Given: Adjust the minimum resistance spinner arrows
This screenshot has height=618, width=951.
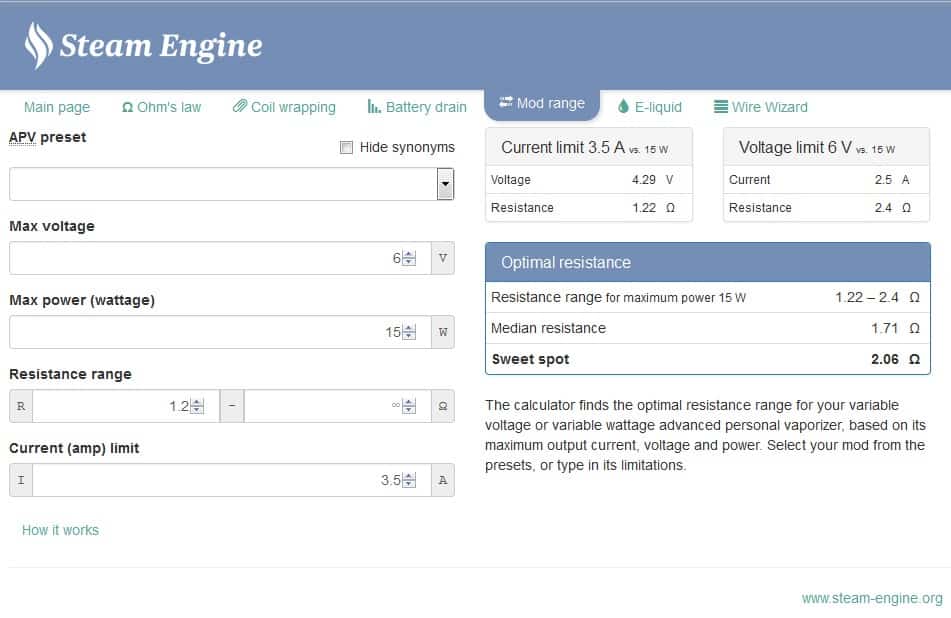Looking at the screenshot, I should [197, 406].
